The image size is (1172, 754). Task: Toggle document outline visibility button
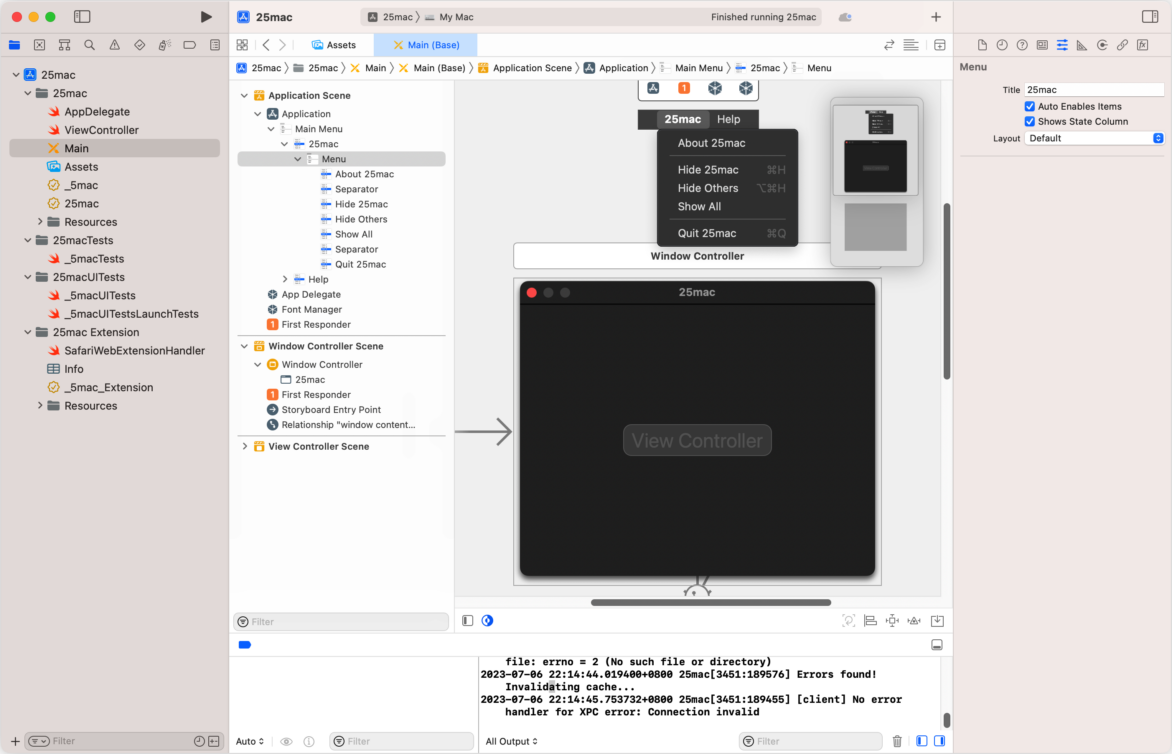[467, 620]
